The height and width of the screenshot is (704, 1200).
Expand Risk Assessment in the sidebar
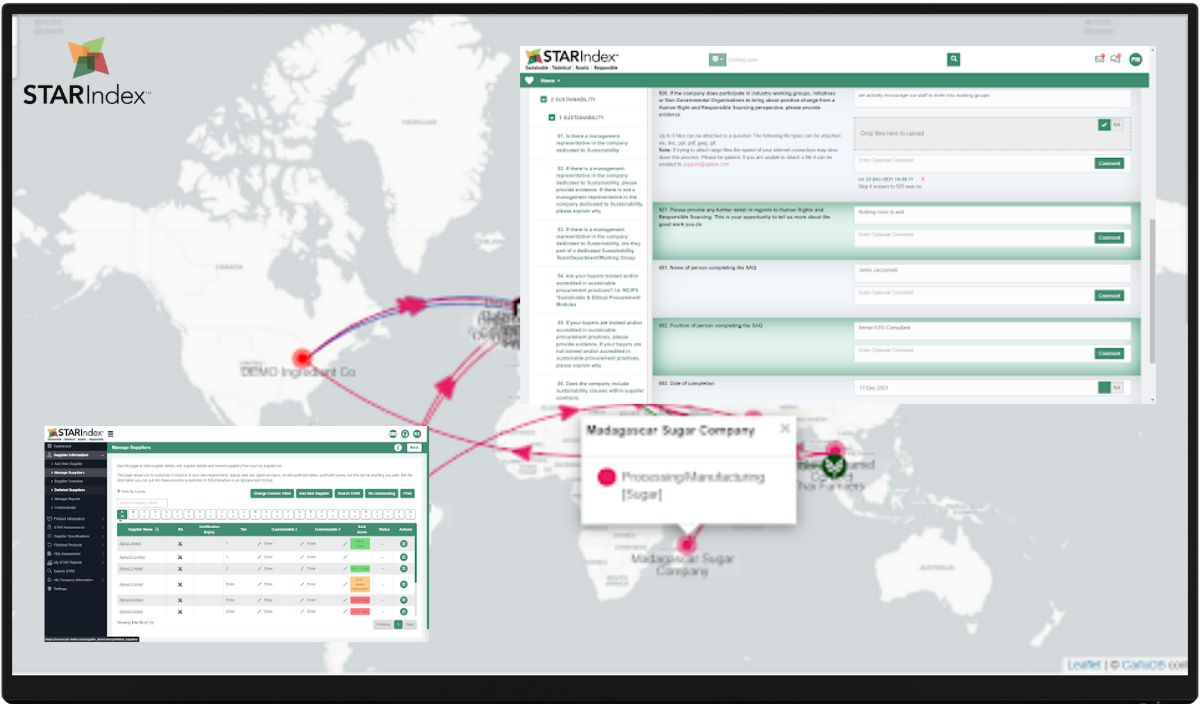tap(75, 554)
